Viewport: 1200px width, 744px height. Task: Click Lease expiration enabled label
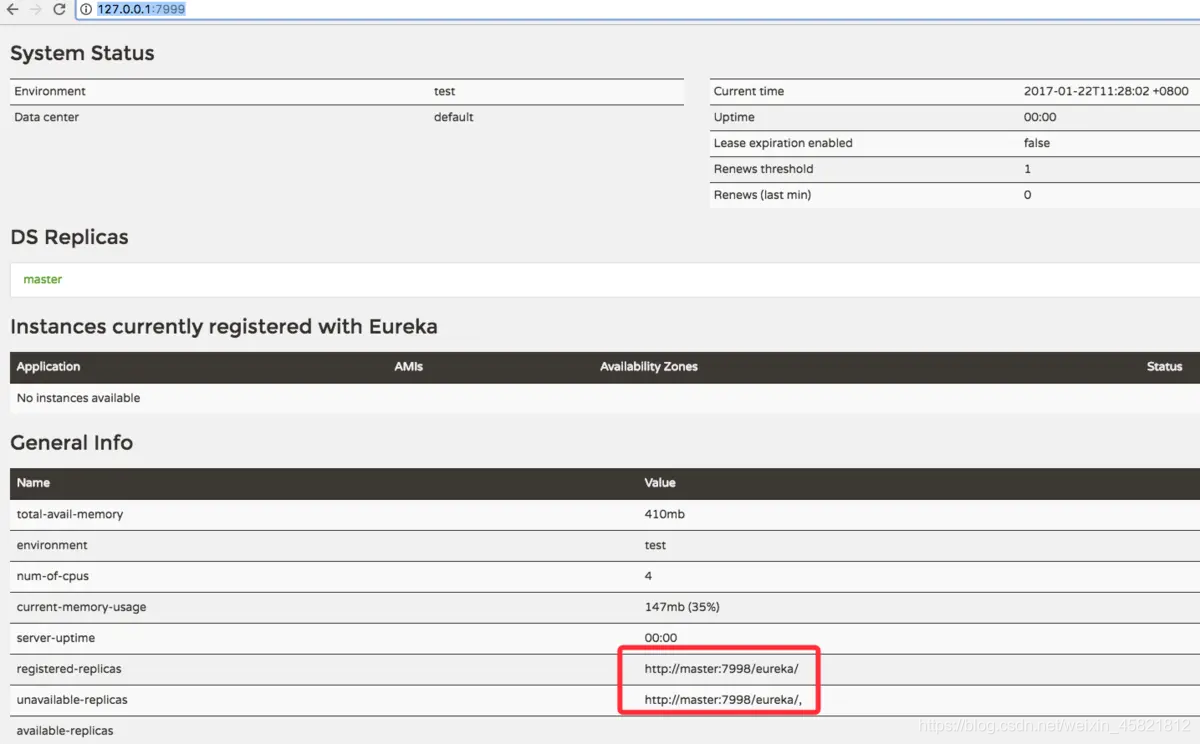pyautogui.click(x=783, y=143)
